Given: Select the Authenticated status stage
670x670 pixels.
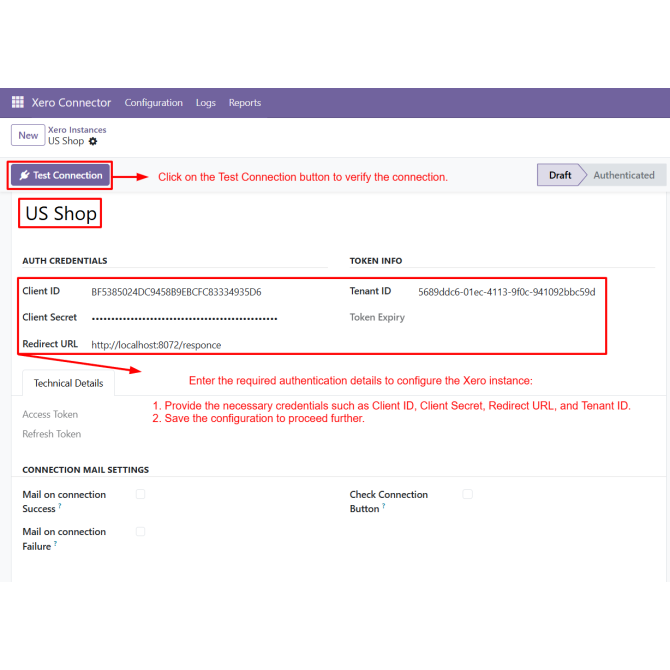Looking at the screenshot, I should click(x=623, y=175).
